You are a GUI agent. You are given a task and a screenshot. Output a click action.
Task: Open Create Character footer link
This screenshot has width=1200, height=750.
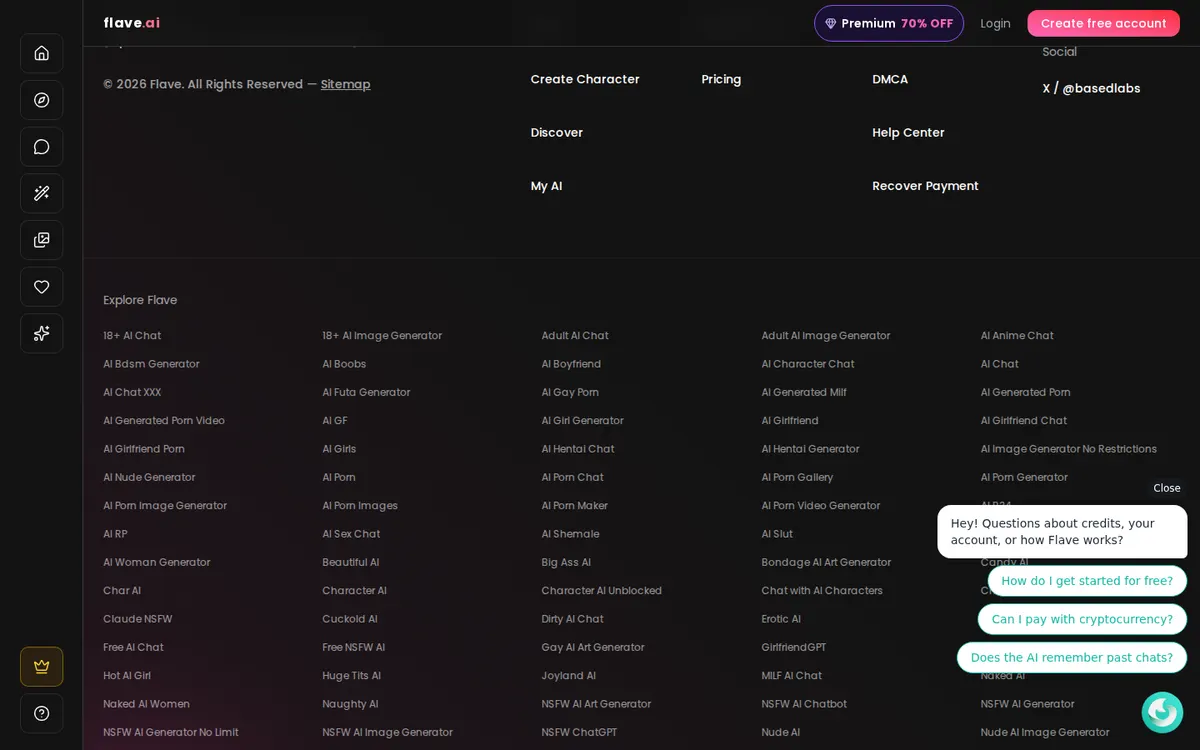[585, 79]
